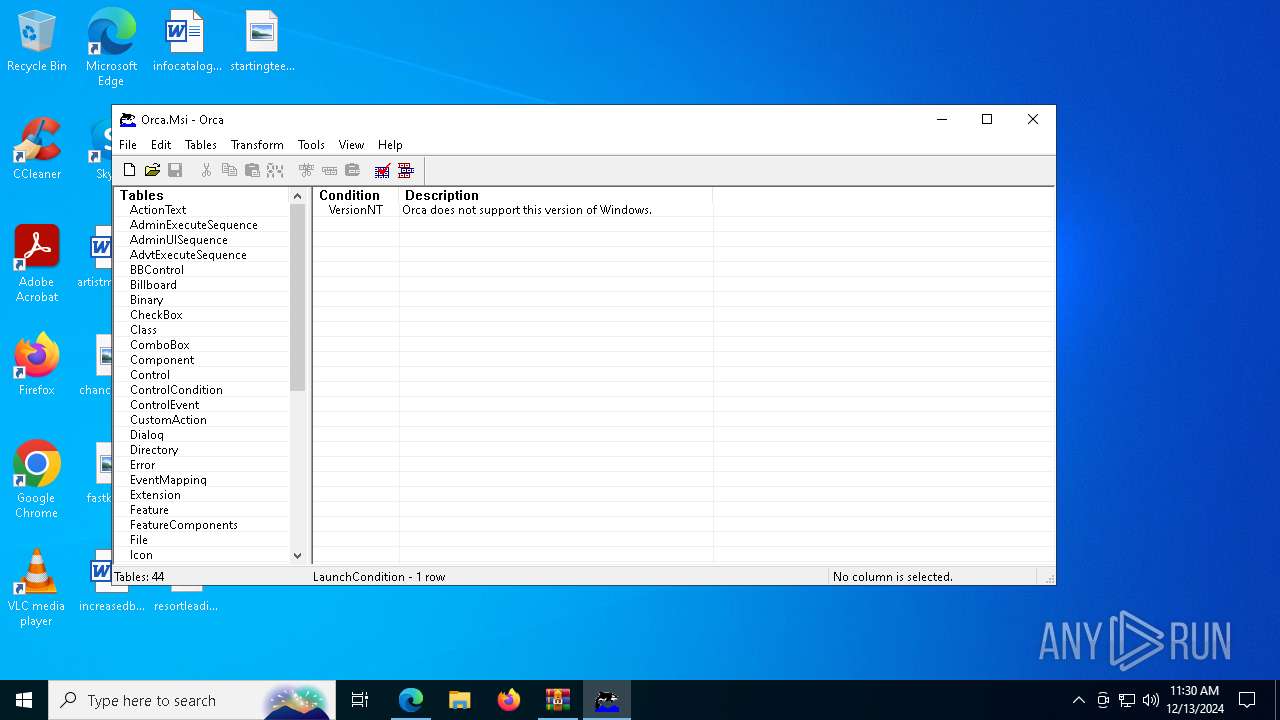
Task: Click the tables list scroll down arrow
Action: 297,555
